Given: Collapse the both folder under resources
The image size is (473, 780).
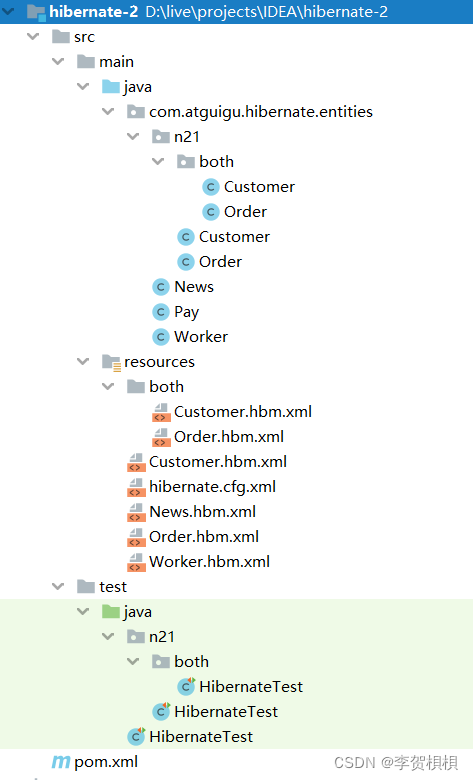Looking at the screenshot, I should pos(108,387).
